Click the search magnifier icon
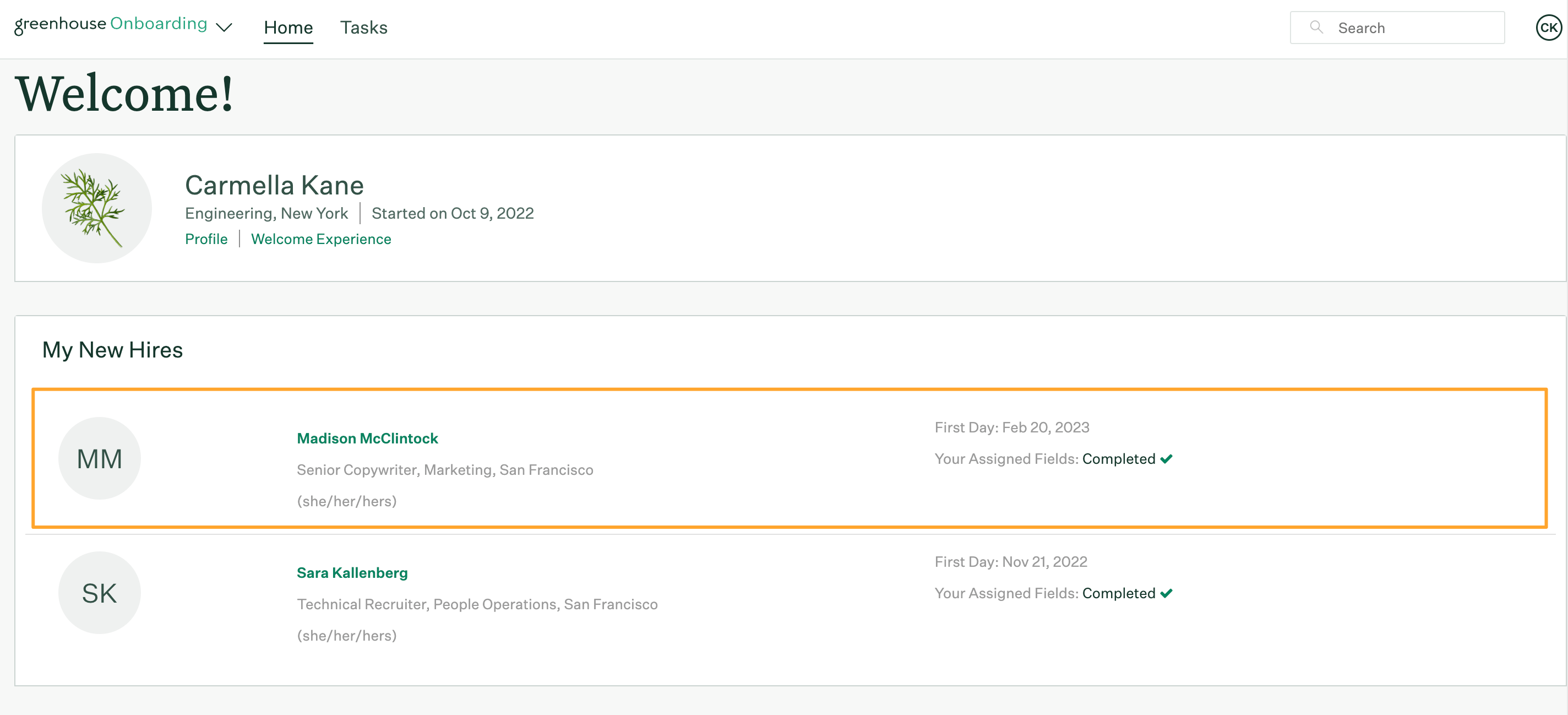The width and height of the screenshot is (1568, 715). coord(1316,28)
